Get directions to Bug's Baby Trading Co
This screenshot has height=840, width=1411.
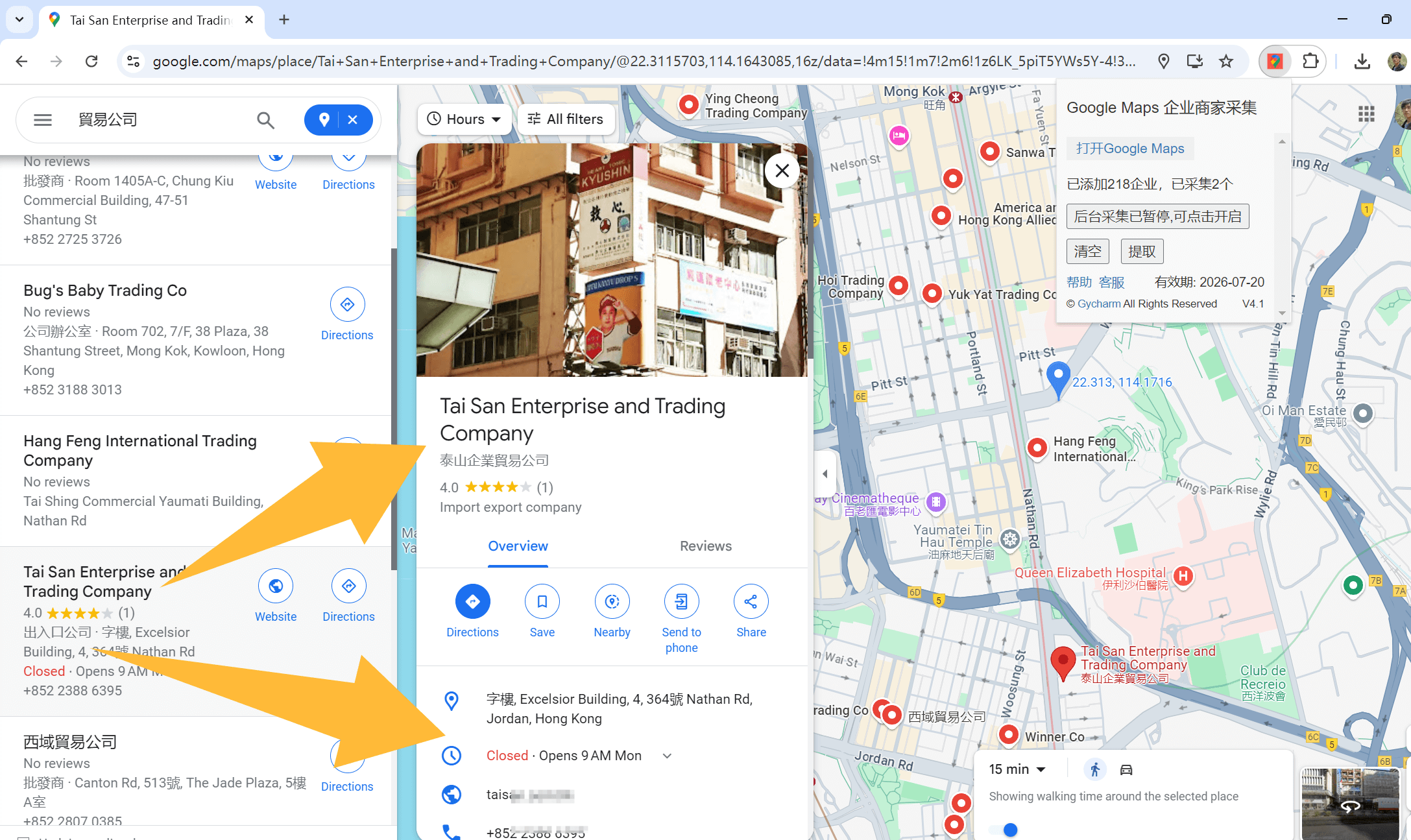(x=347, y=304)
